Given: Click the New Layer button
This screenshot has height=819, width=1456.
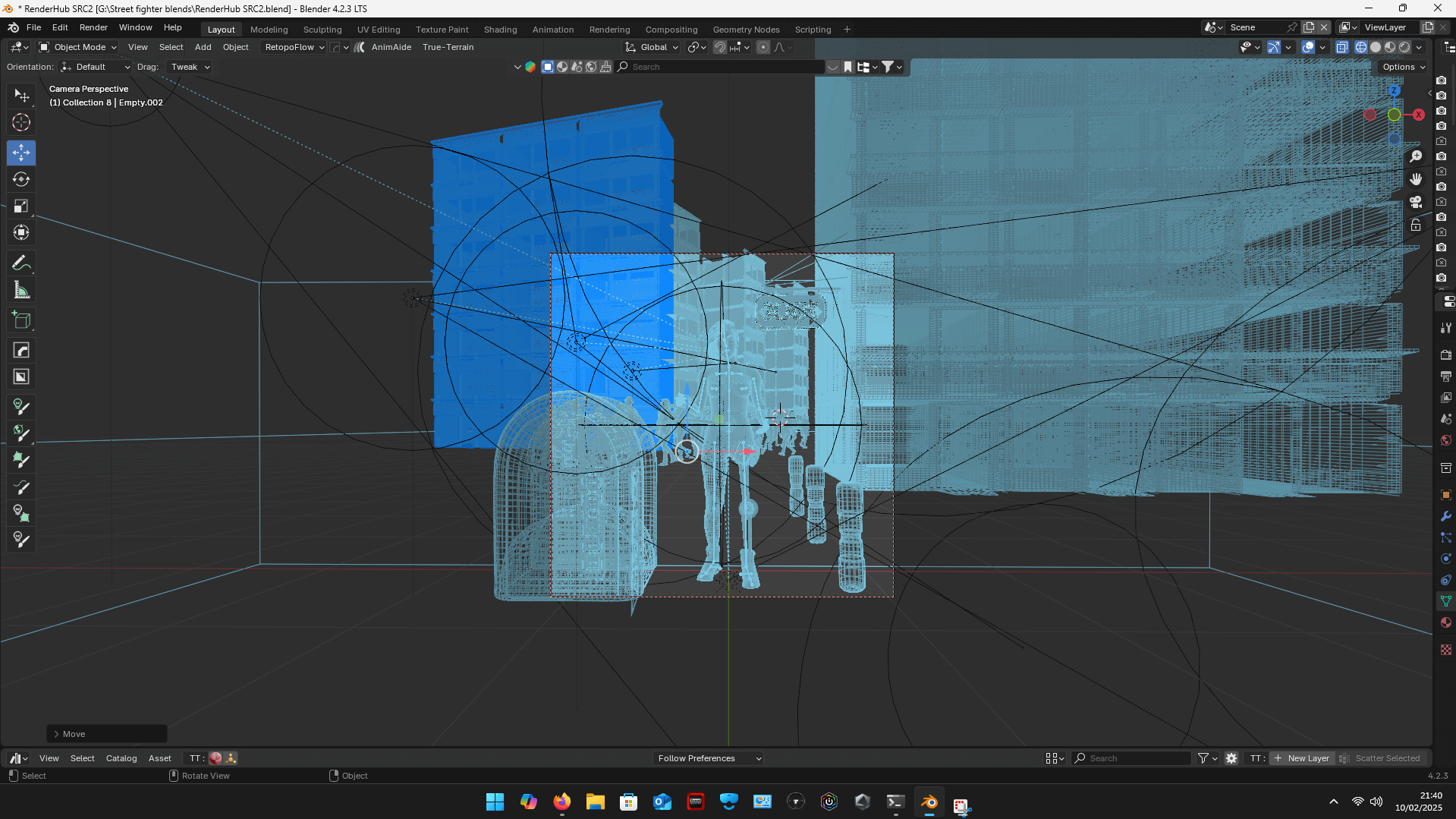Looking at the screenshot, I should 1302,758.
